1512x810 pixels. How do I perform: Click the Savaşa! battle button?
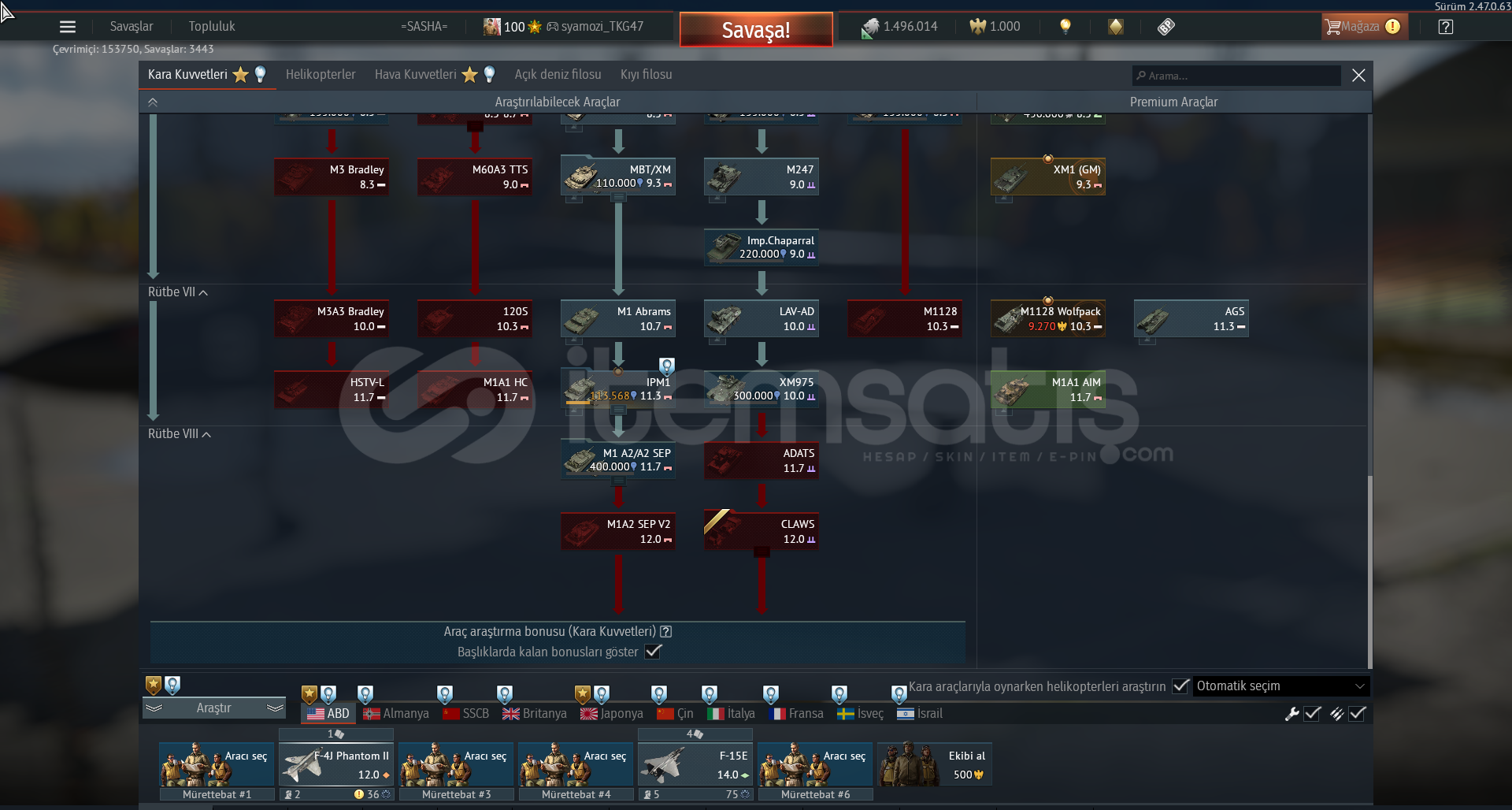756,30
